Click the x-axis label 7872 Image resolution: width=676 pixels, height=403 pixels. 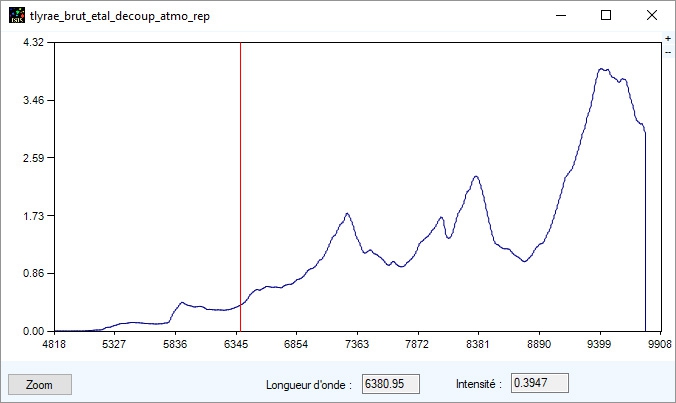(x=417, y=344)
